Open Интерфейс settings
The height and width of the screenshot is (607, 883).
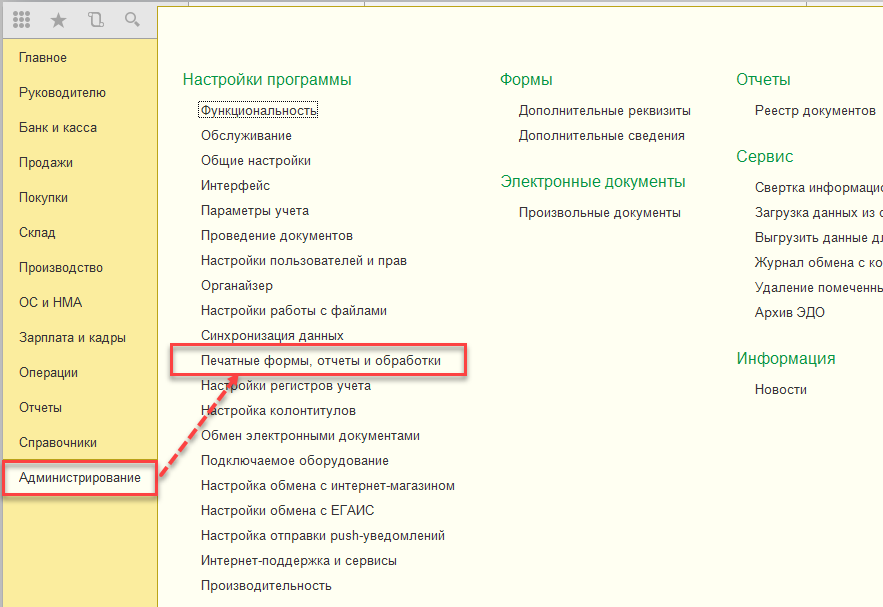coord(235,186)
